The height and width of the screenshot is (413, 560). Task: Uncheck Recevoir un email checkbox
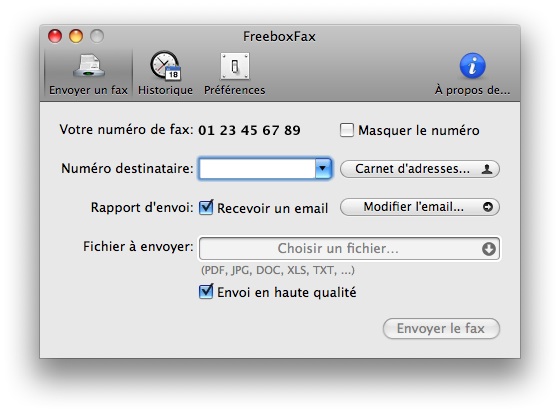pos(206,207)
